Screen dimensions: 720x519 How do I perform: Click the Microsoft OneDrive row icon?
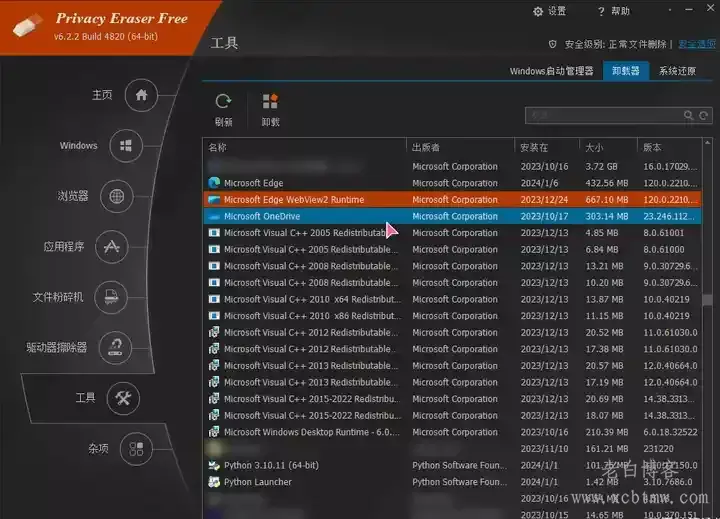point(214,216)
